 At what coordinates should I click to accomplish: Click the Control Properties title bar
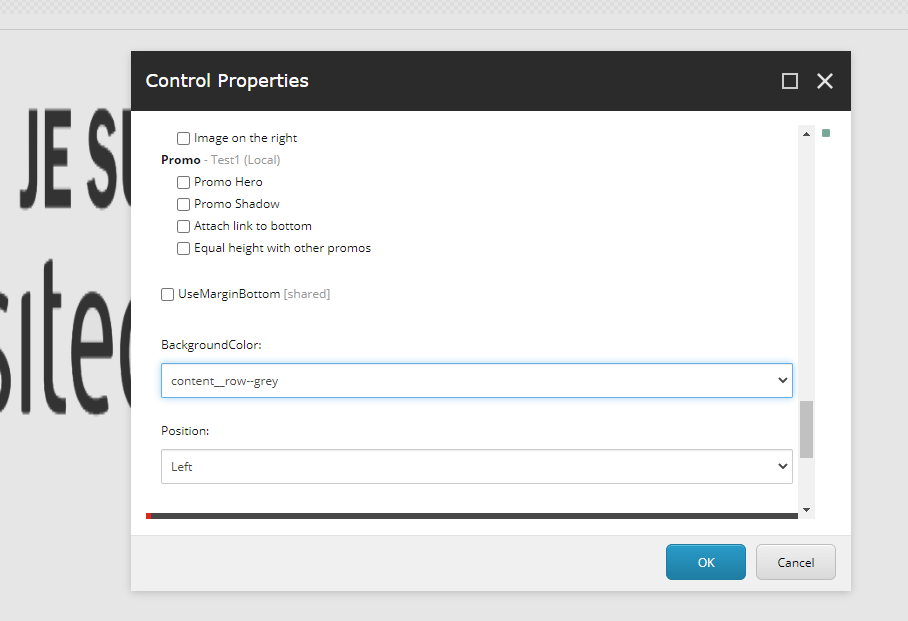click(x=450, y=81)
